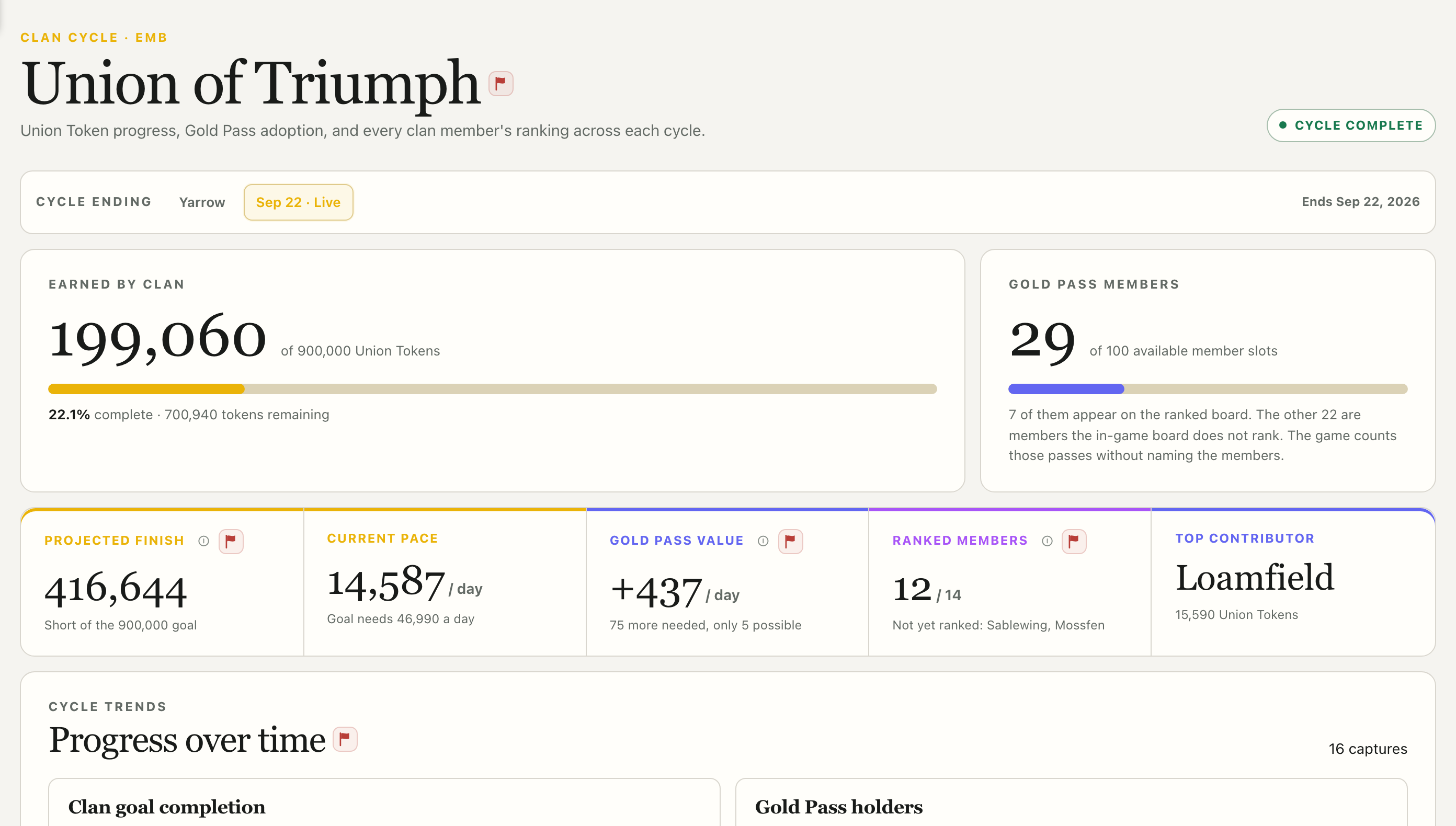Click 'of 900,000 Union Tokens' text
The image size is (1456, 826).
pyautogui.click(x=360, y=351)
